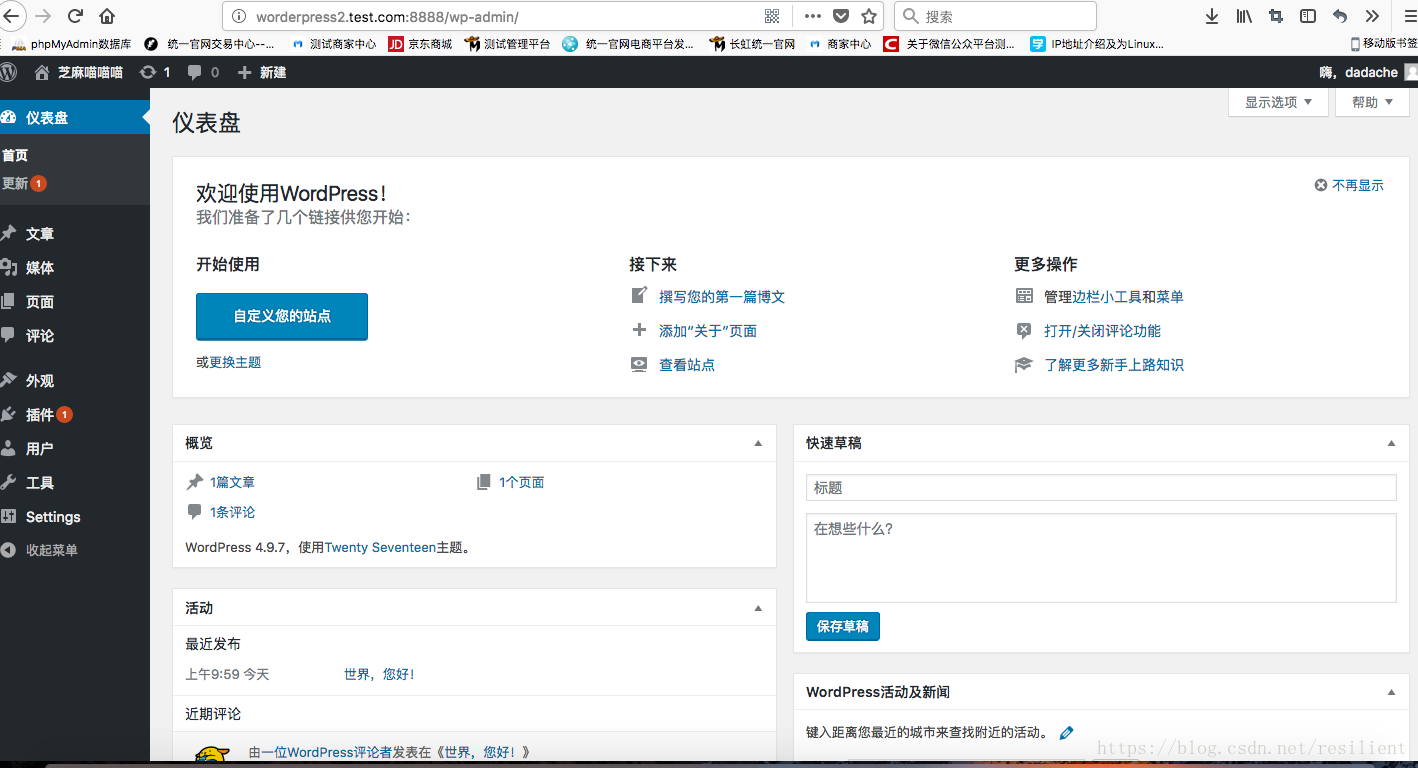Screen dimensions: 1418x768
Task: Collapse the sidebar with 收起菜单
Action: 75,550
